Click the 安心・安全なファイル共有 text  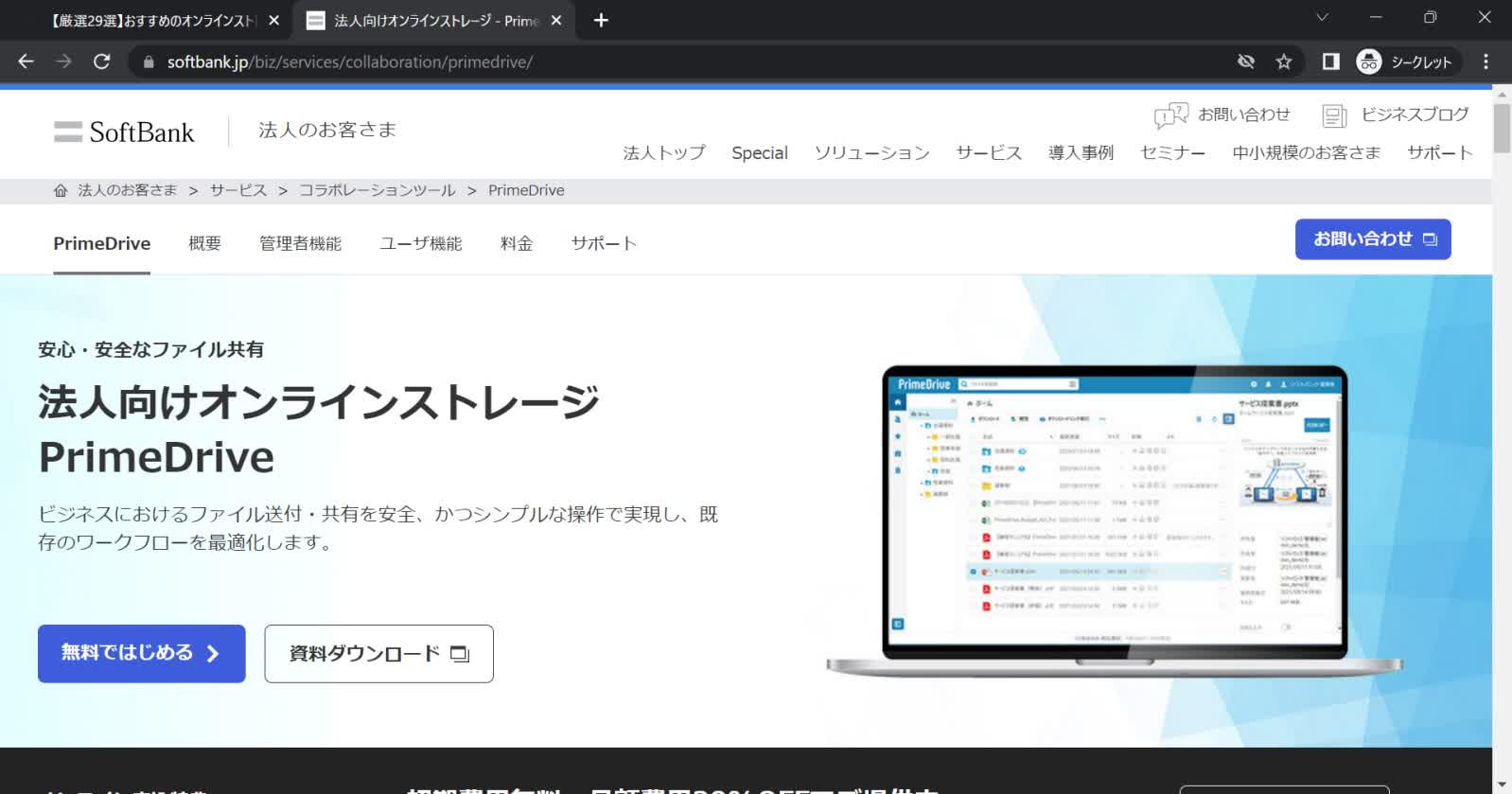click(x=151, y=349)
